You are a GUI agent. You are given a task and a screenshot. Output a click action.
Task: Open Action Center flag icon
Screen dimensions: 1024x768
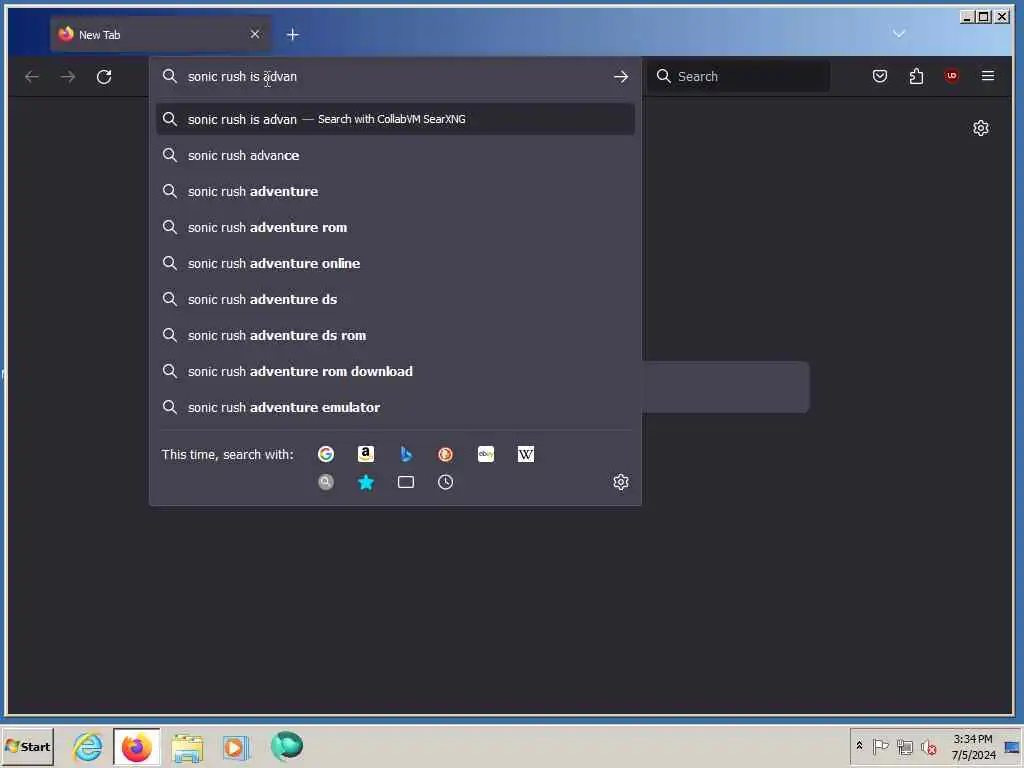click(x=880, y=746)
